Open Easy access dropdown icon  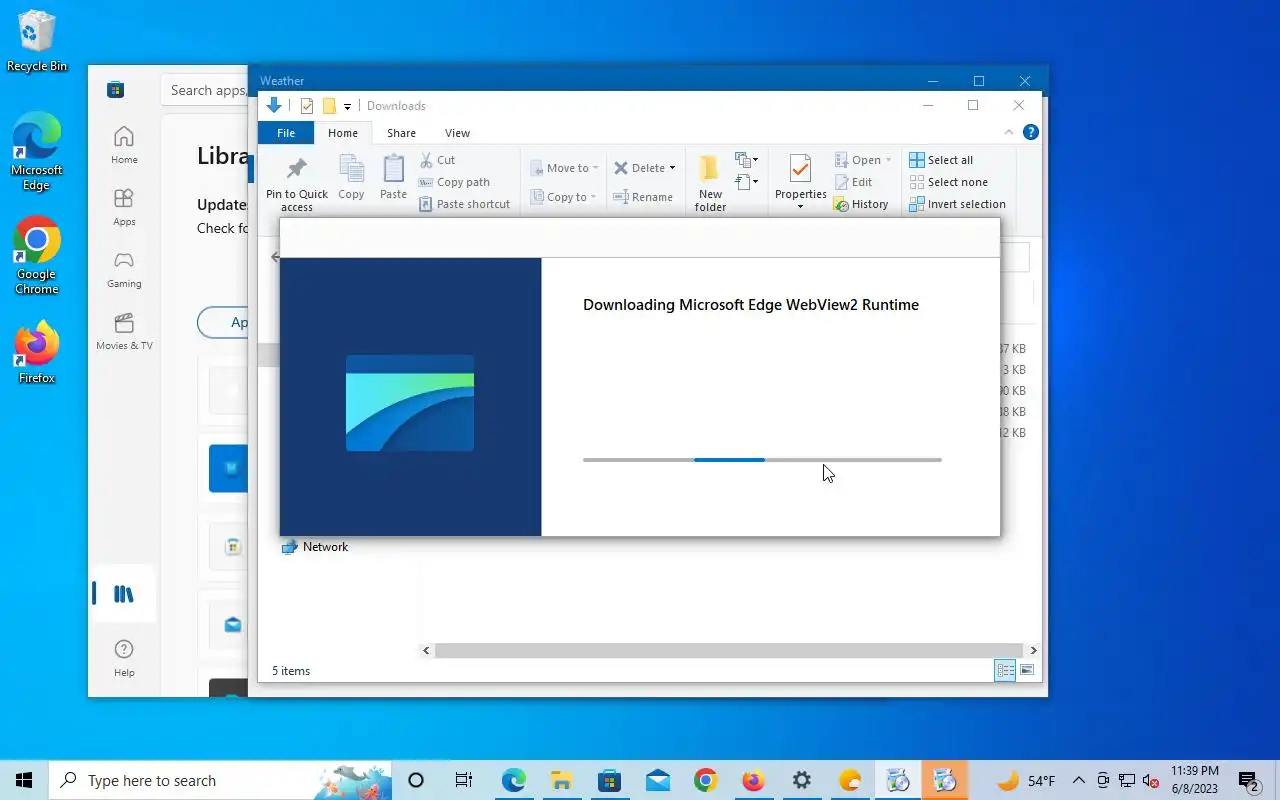pos(746,182)
